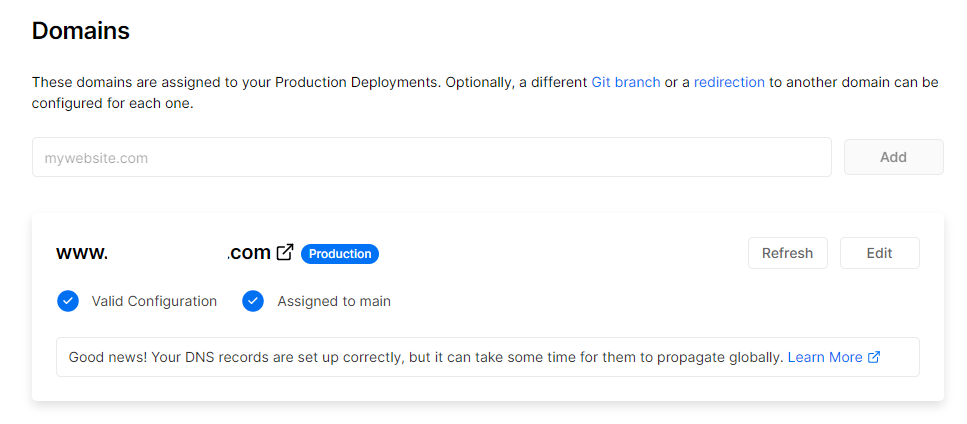Image resolution: width=967 pixels, height=424 pixels.
Task: Select the Assigned to main label
Action: pyautogui.click(x=334, y=301)
